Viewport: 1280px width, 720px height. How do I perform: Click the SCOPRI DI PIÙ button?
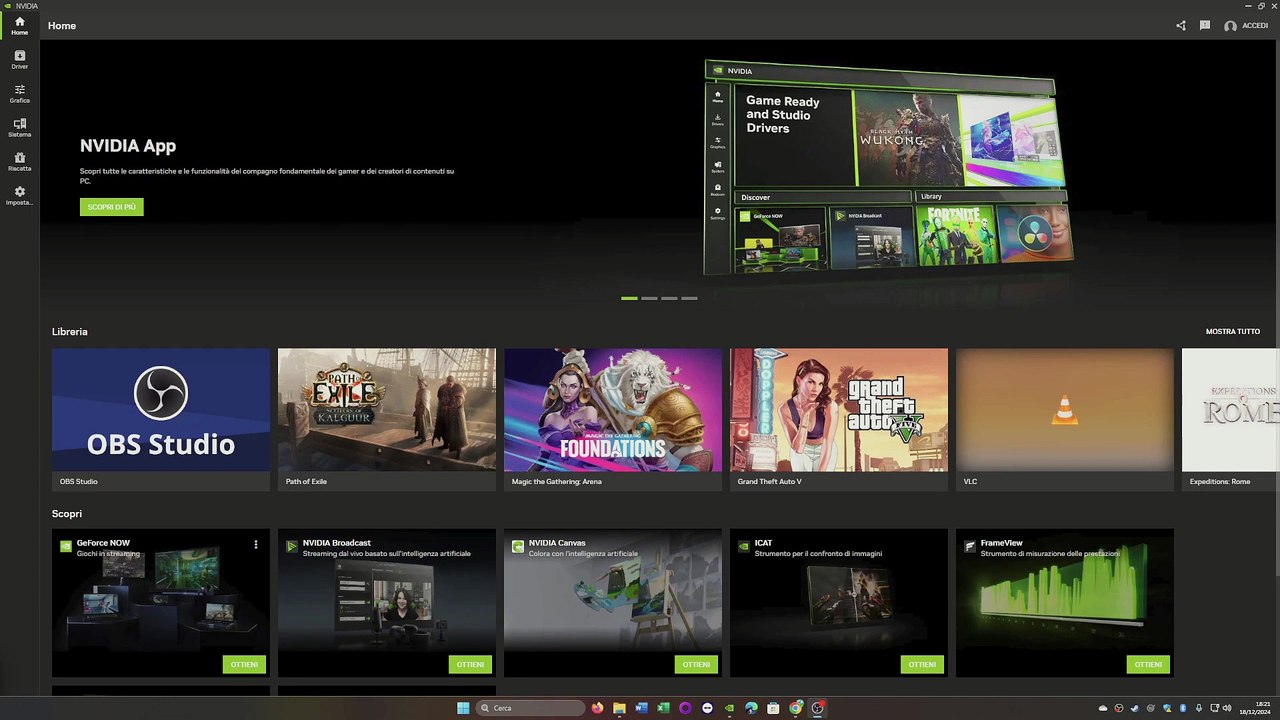[112, 207]
